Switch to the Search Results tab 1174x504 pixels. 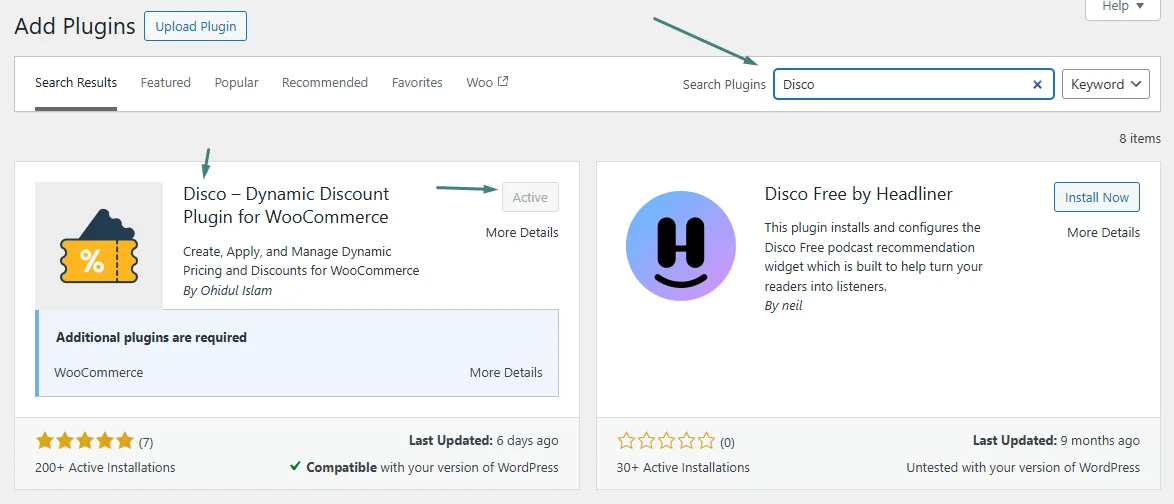(76, 82)
